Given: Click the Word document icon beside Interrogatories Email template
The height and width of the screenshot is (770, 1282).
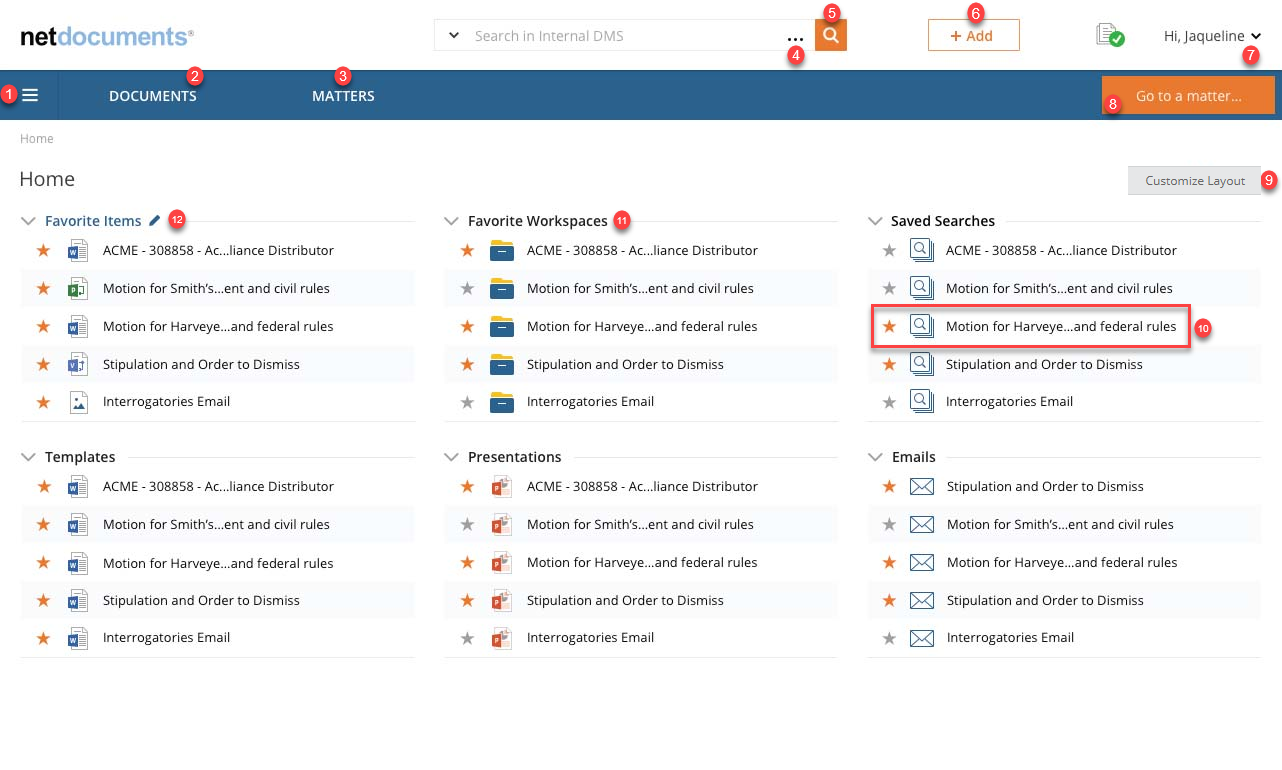Looking at the screenshot, I should tap(78, 637).
